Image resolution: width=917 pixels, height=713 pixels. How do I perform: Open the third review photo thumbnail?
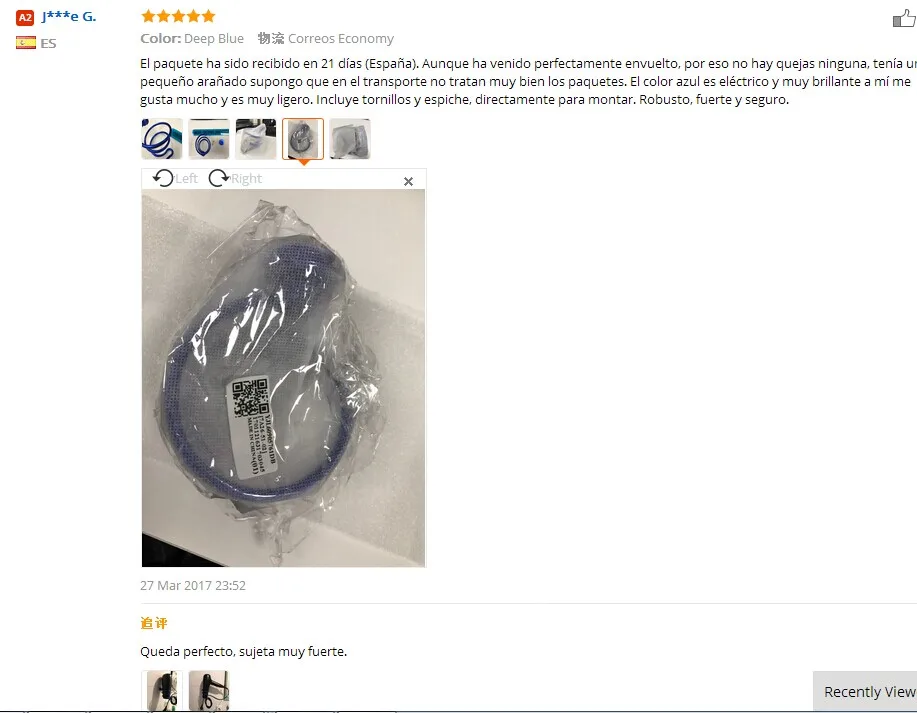point(256,139)
